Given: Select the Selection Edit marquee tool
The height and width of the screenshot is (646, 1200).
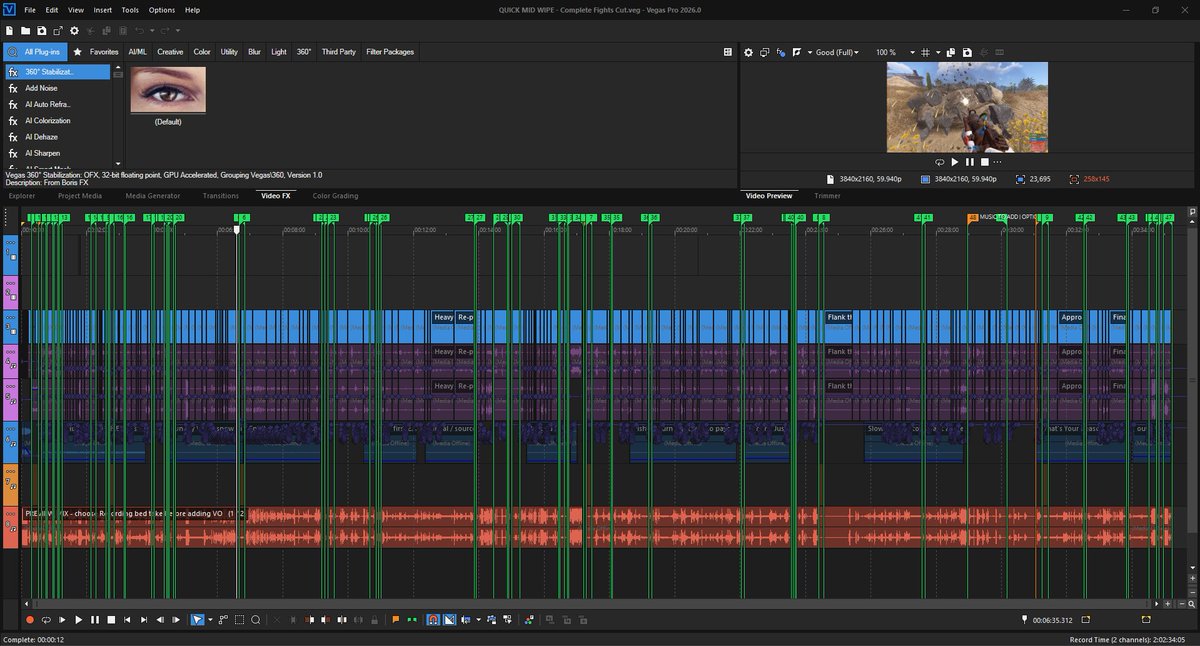Looking at the screenshot, I should (239, 620).
